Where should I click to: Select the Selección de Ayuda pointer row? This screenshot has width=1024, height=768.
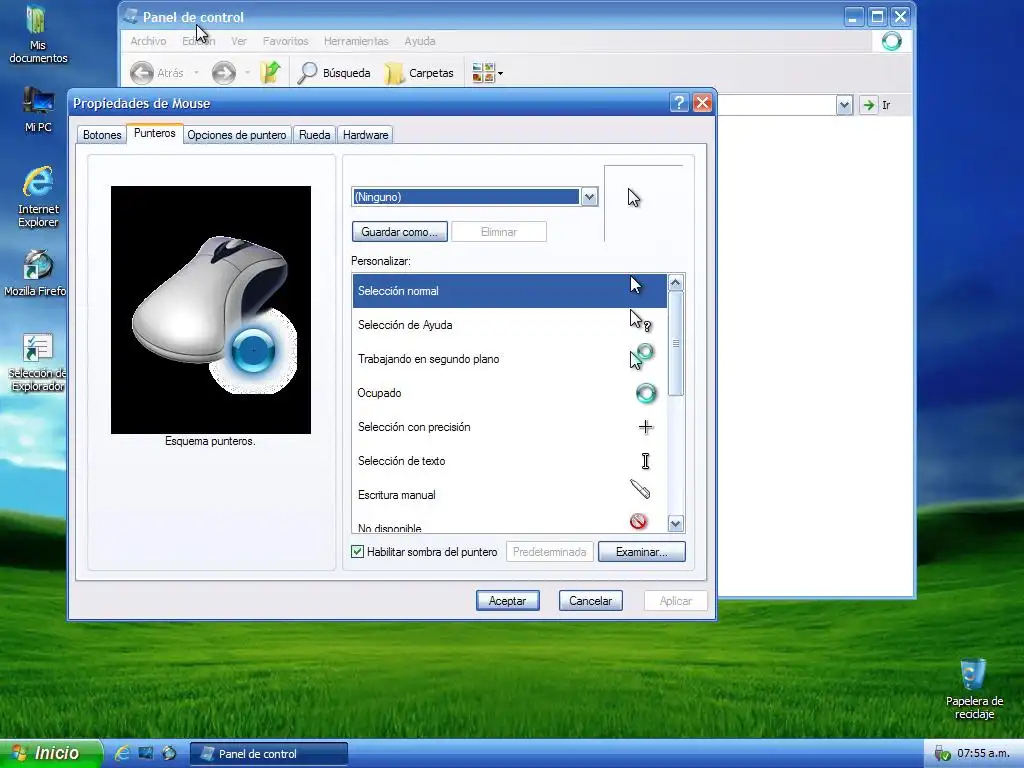click(x=509, y=325)
